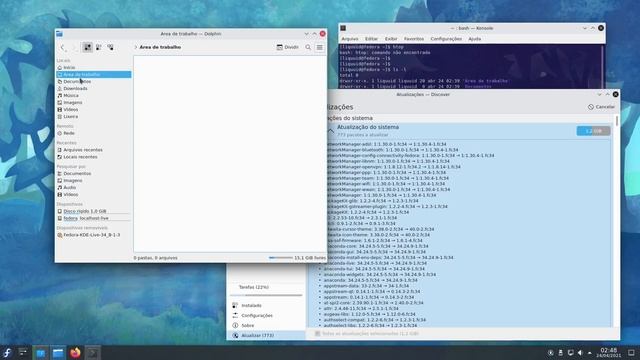Open volume control in system tray

[x=580, y=353]
